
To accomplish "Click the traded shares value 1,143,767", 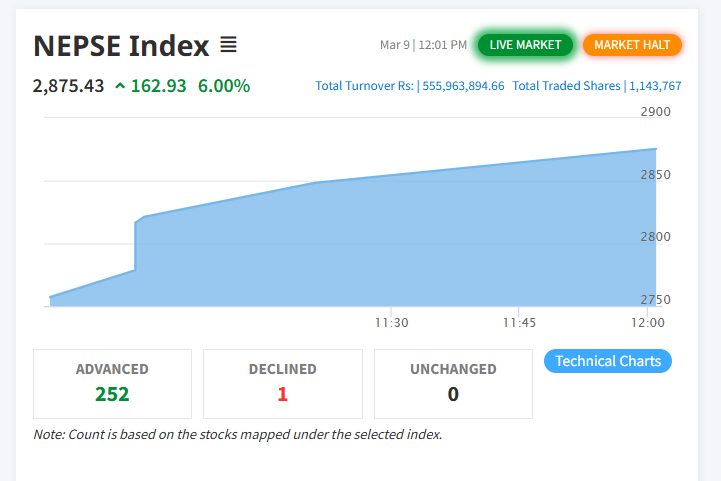I will (655, 86).
